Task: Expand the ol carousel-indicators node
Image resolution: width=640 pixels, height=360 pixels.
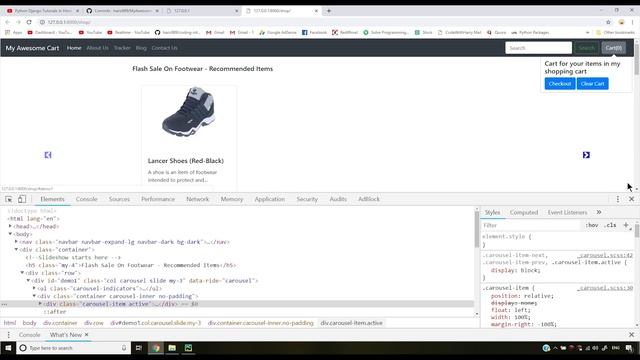Action: coord(34,288)
